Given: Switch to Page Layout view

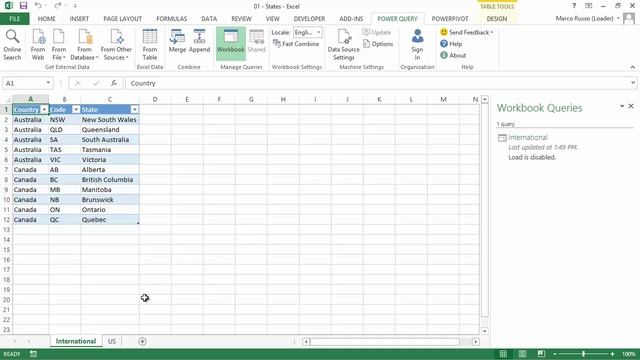Looking at the screenshot, I should coord(522,354).
